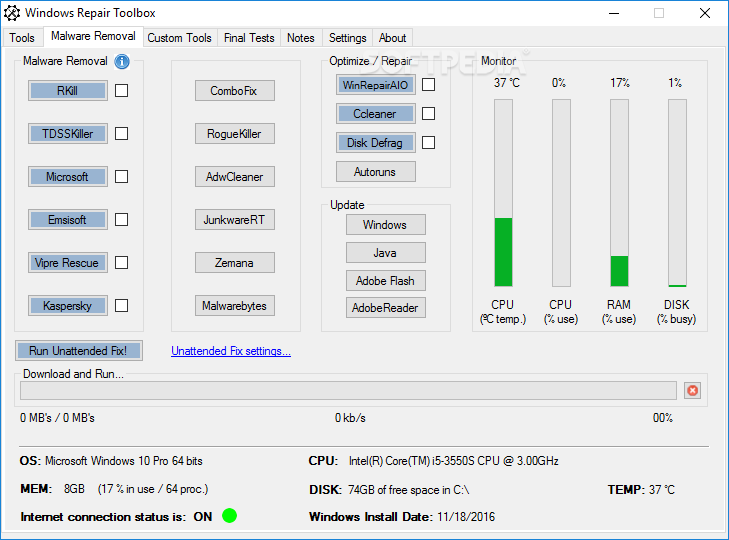The height and width of the screenshot is (540, 729).
Task: Update Adobe Flash
Action: point(385,280)
